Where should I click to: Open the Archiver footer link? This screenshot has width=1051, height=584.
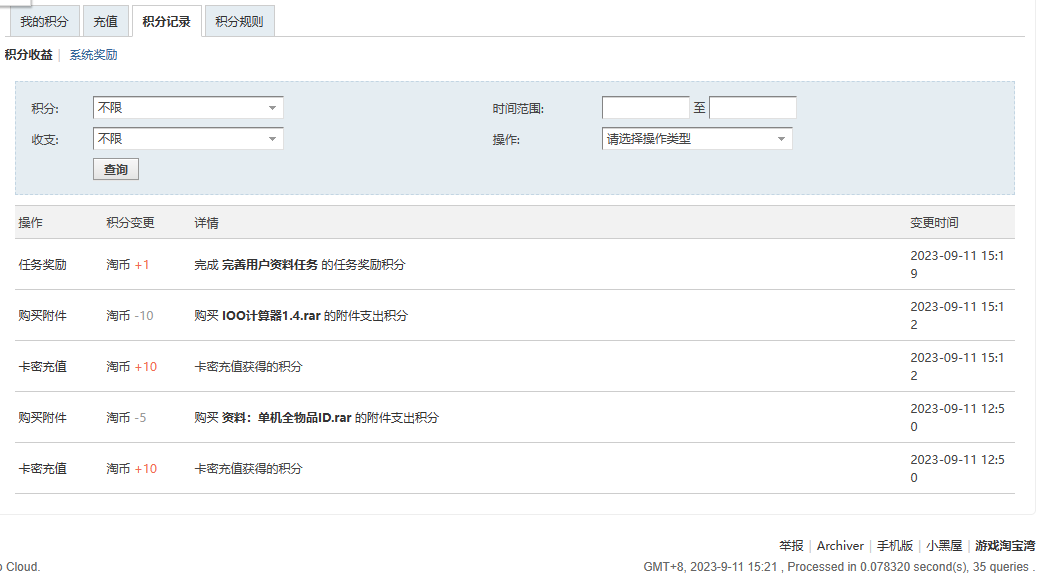pos(840,546)
